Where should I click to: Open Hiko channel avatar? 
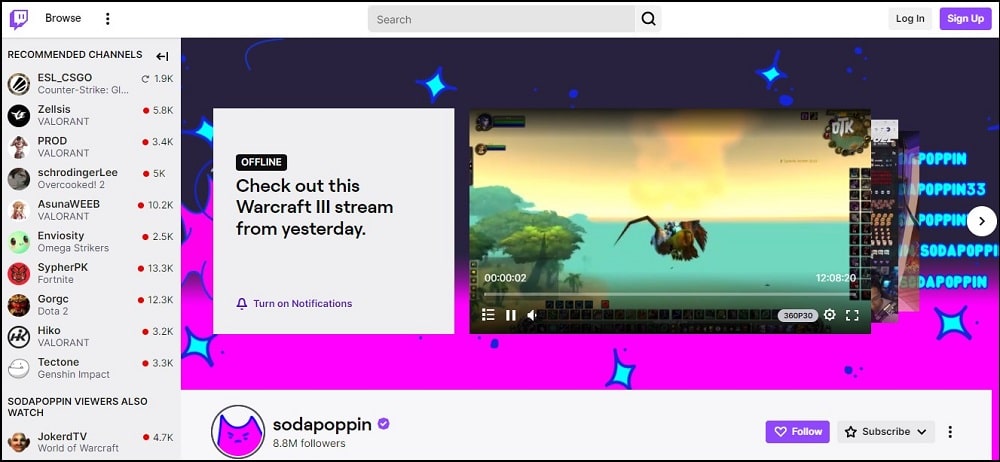click(x=19, y=337)
